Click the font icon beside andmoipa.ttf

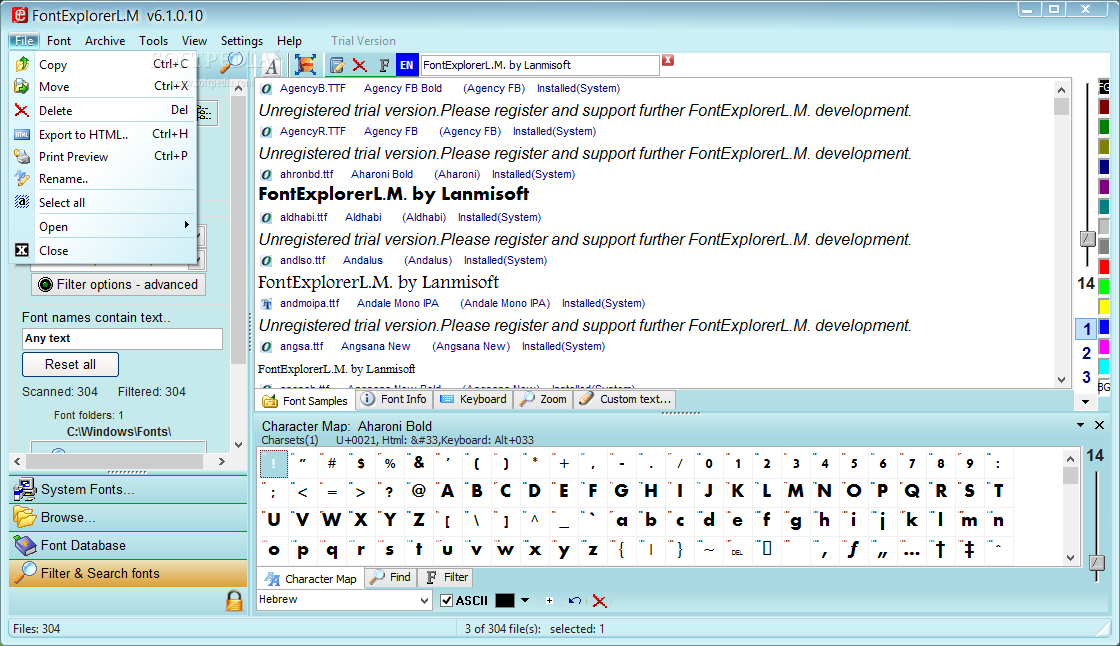(266, 304)
